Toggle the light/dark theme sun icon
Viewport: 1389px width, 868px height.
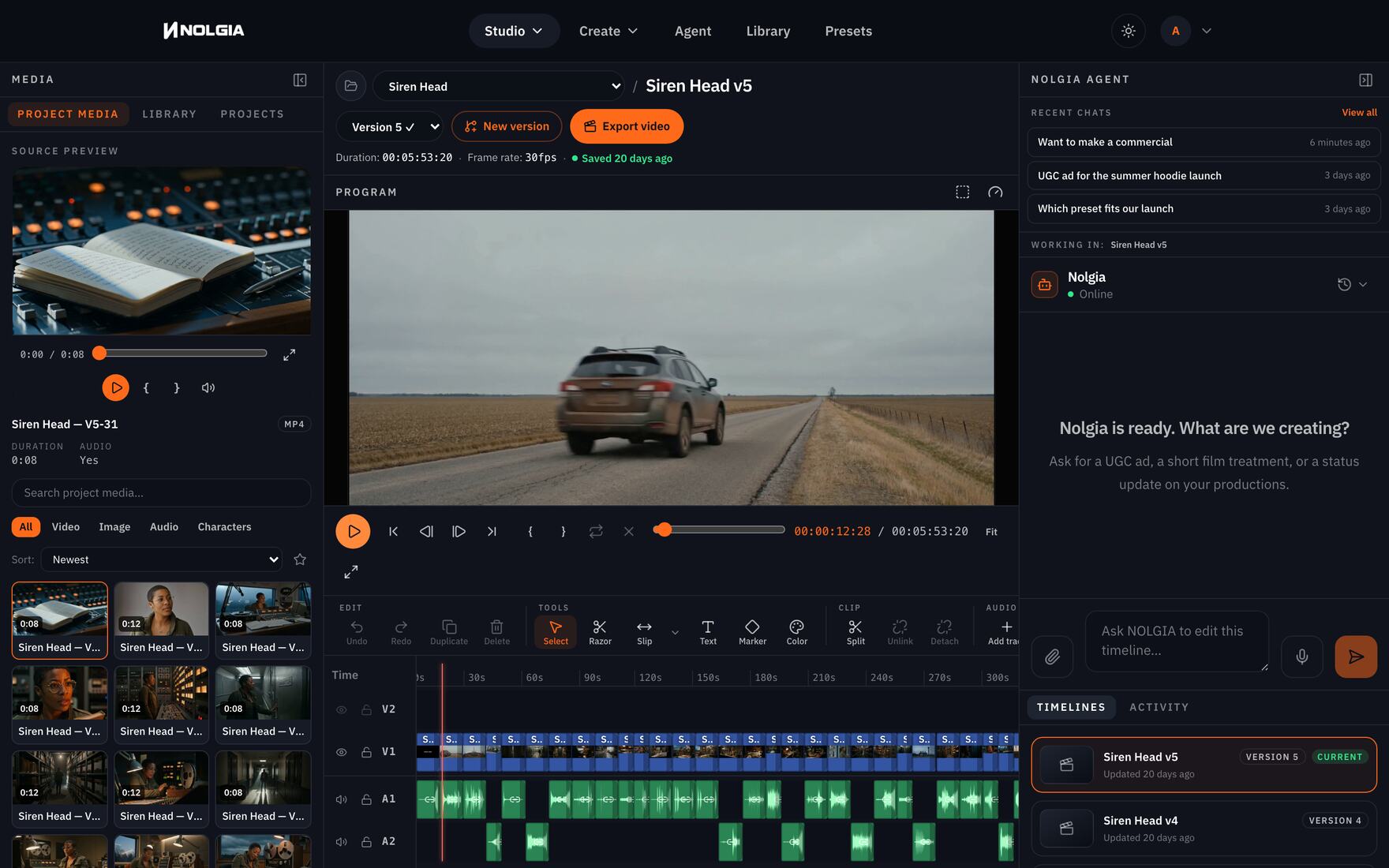tap(1129, 31)
